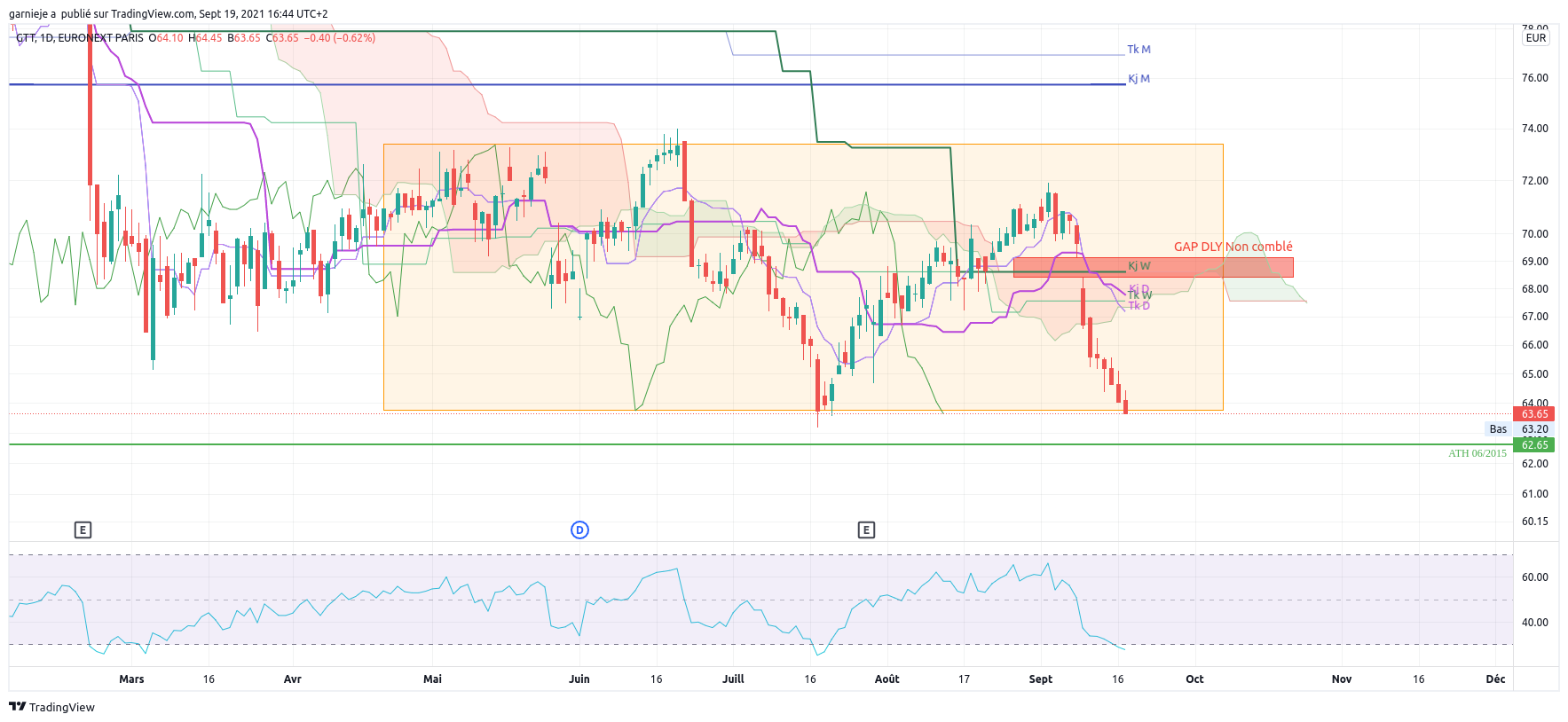Screen dimensions: 1568x722
Task: Click the EUR currency label on price axis
Action: (1536, 38)
